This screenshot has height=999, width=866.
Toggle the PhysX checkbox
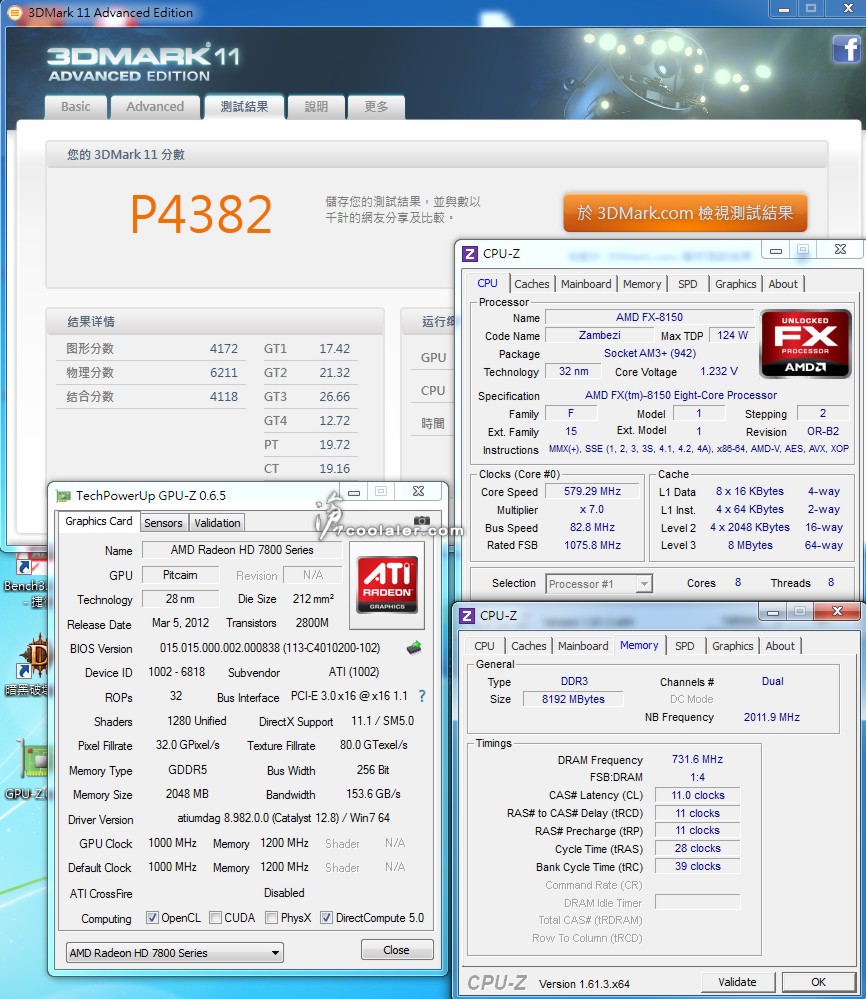tap(271, 917)
